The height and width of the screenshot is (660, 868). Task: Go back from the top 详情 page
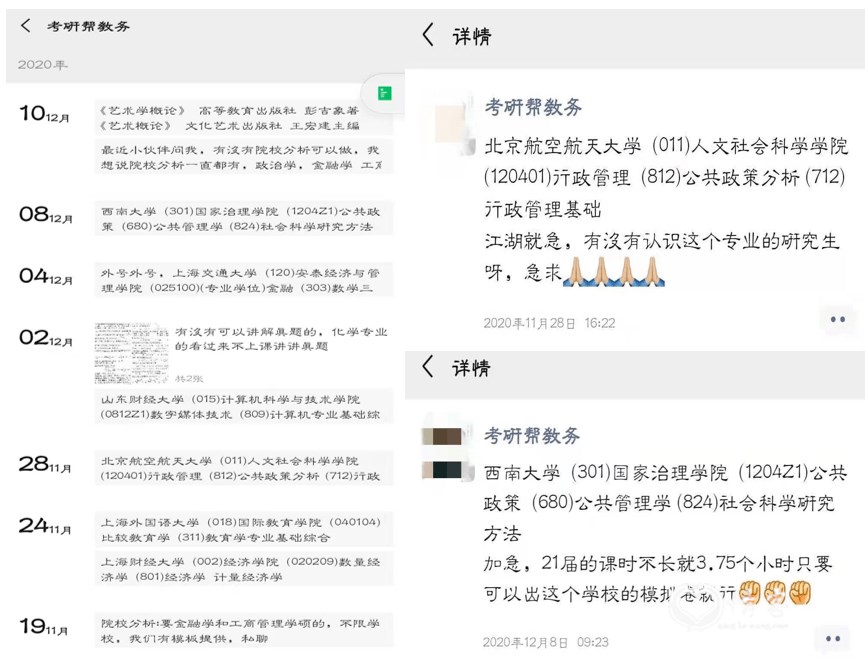click(428, 34)
